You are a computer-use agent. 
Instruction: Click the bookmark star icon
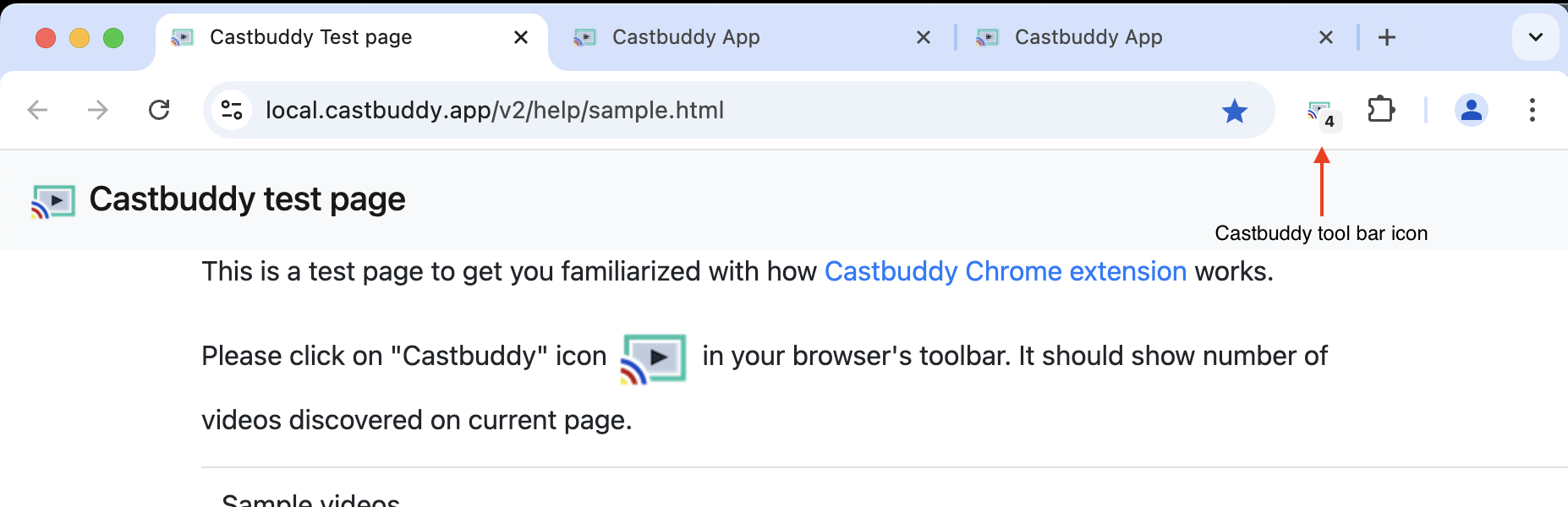pyautogui.click(x=1235, y=111)
